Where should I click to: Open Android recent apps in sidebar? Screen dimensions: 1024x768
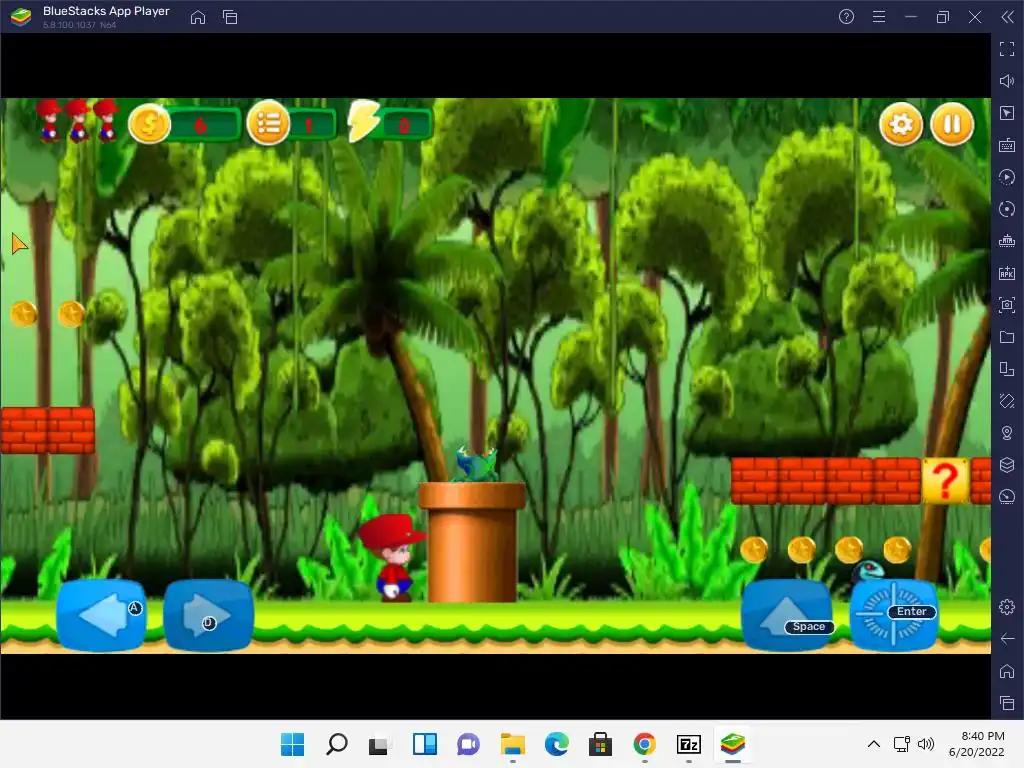pos(1007,703)
